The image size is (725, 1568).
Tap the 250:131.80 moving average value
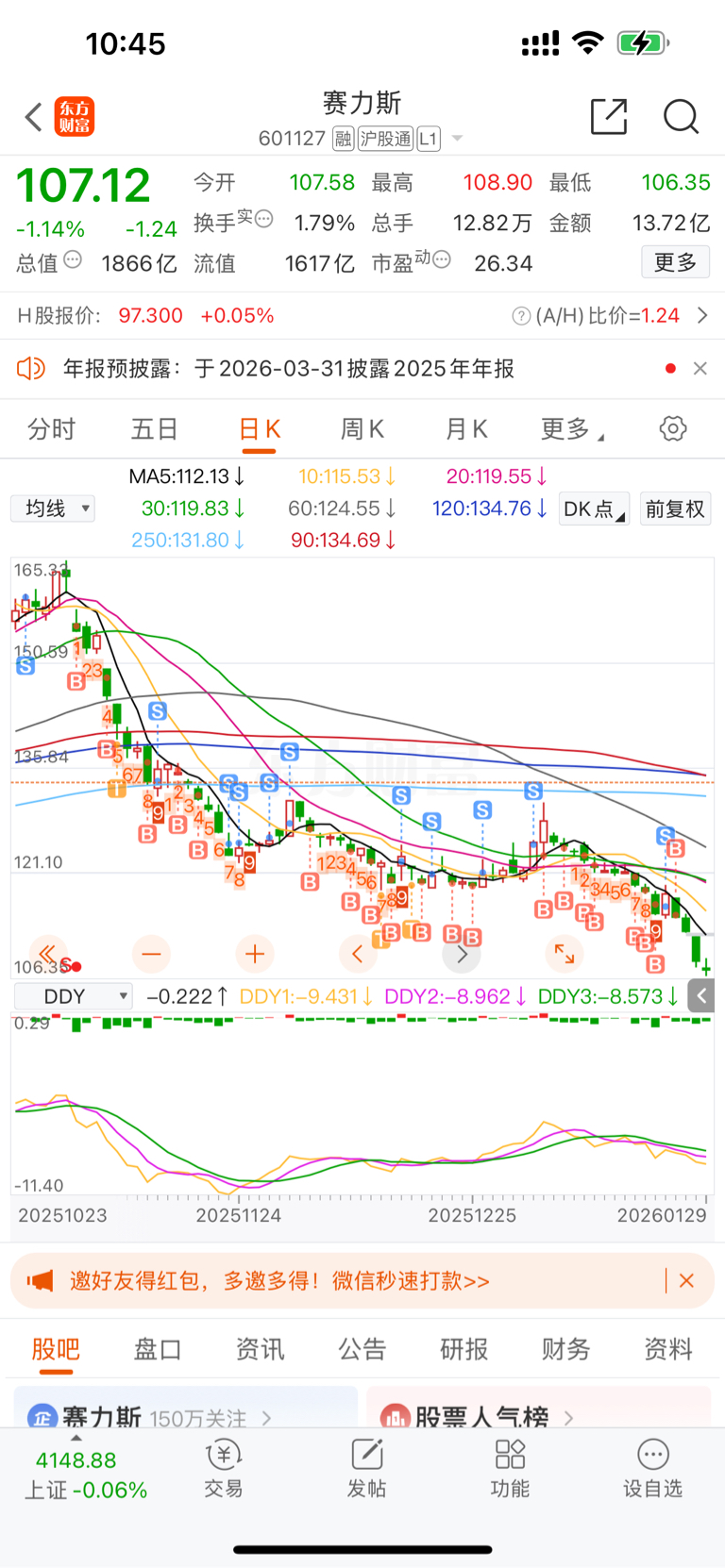pyautogui.click(x=189, y=540)
